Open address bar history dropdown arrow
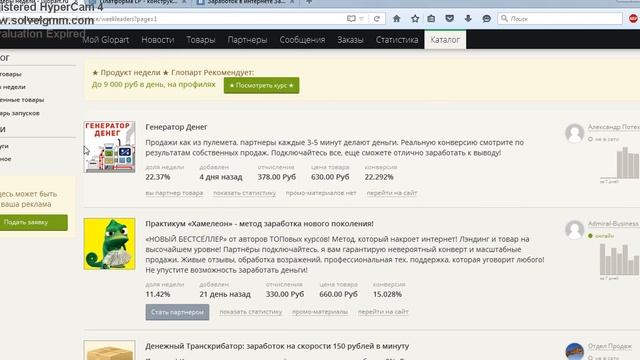 361,19
